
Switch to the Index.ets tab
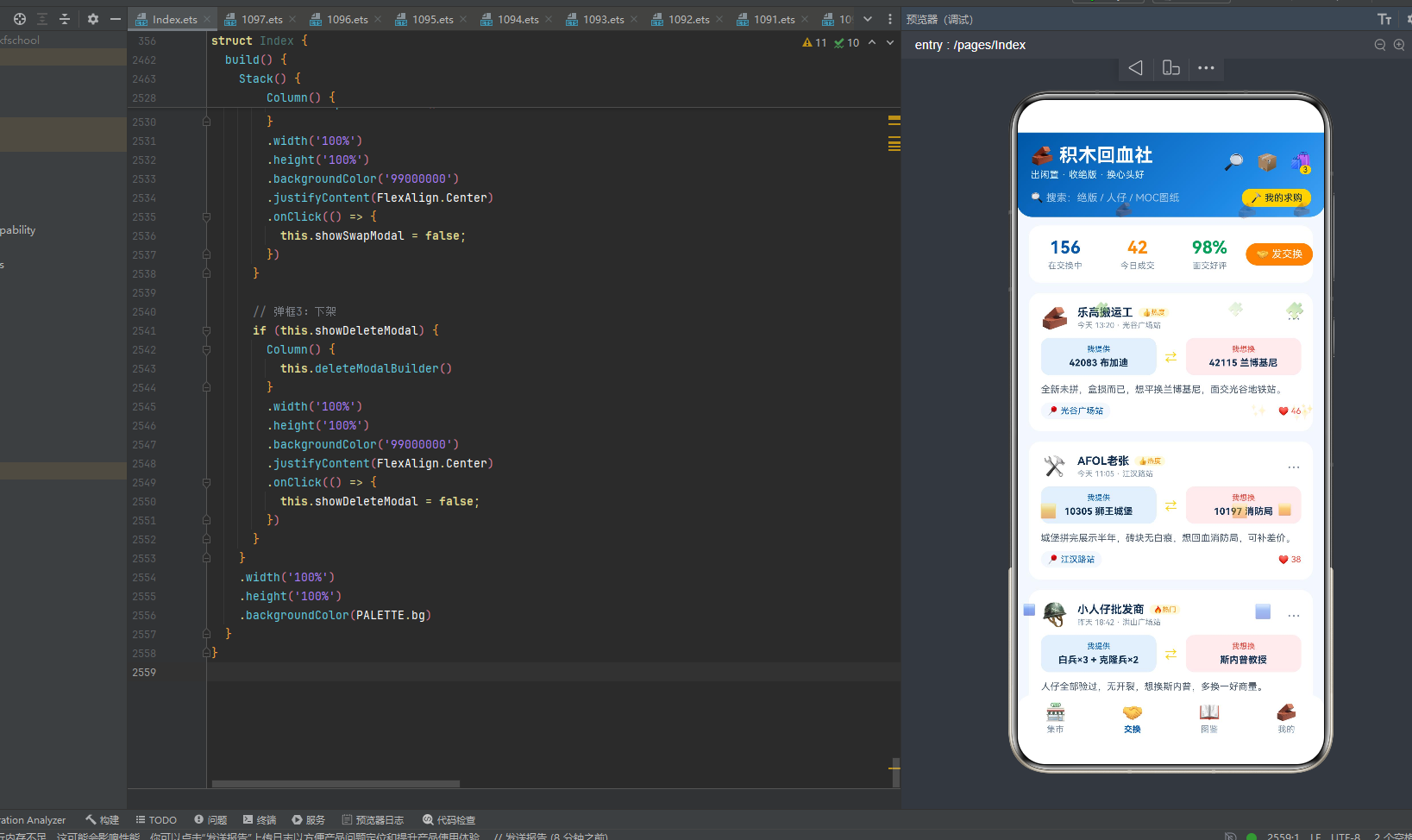click(x=174, y=19)
